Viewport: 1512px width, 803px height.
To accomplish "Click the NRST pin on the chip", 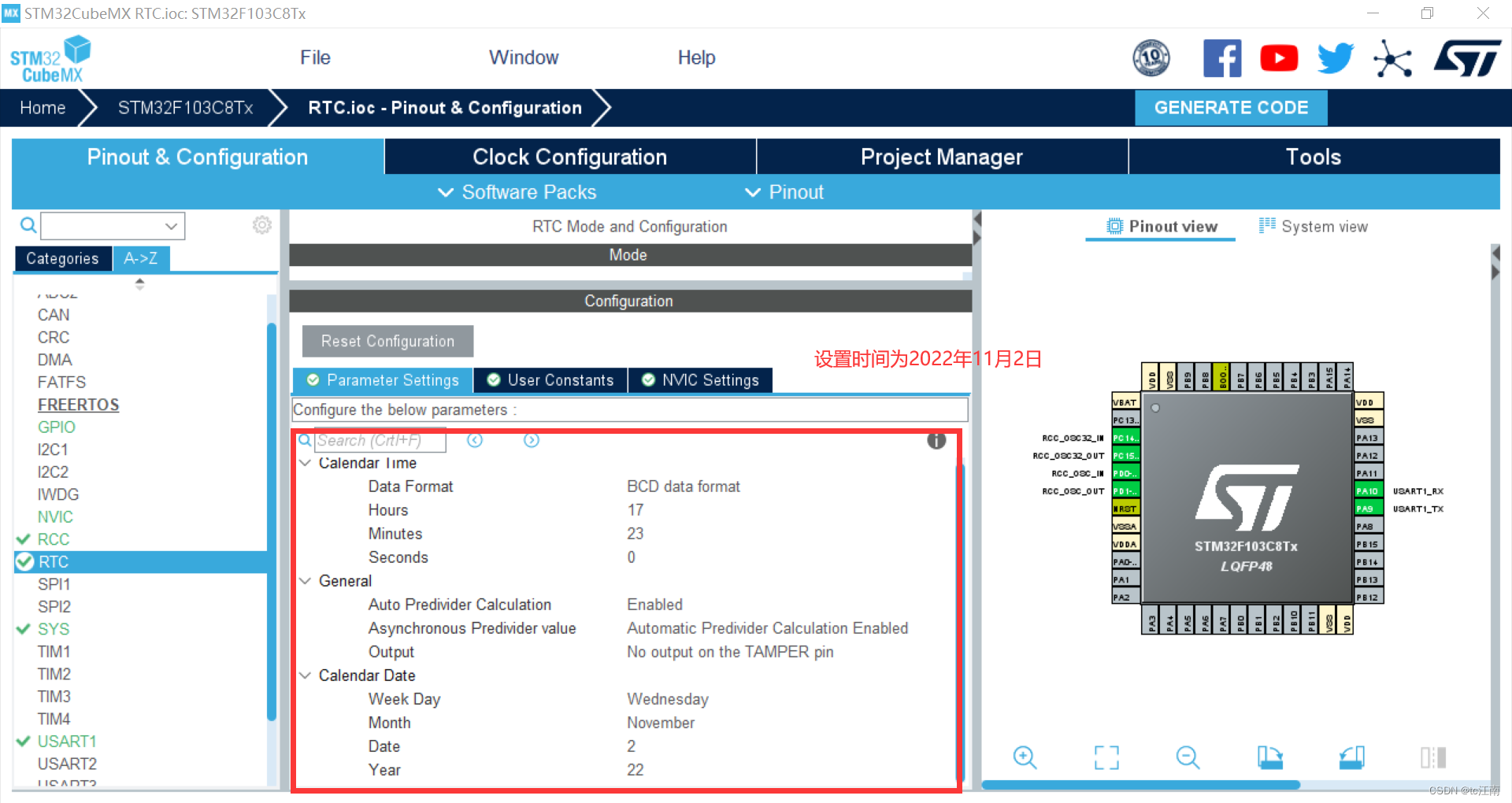I will 1125,509.
